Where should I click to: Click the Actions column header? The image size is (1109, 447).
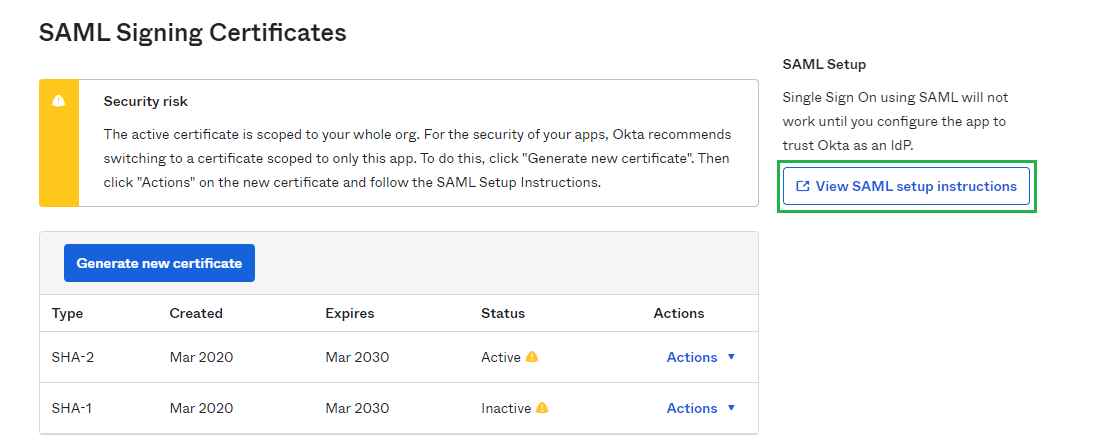(x=679, y=313)
